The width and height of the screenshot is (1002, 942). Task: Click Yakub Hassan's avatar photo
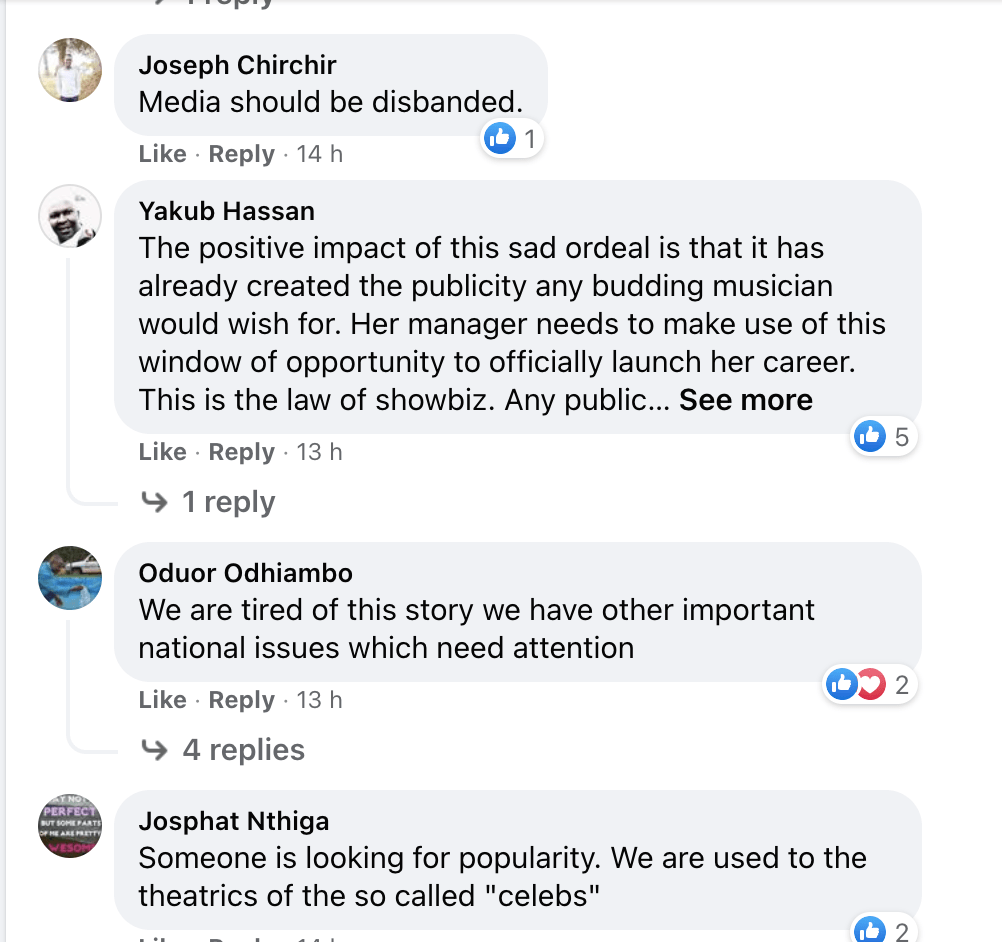70,216
